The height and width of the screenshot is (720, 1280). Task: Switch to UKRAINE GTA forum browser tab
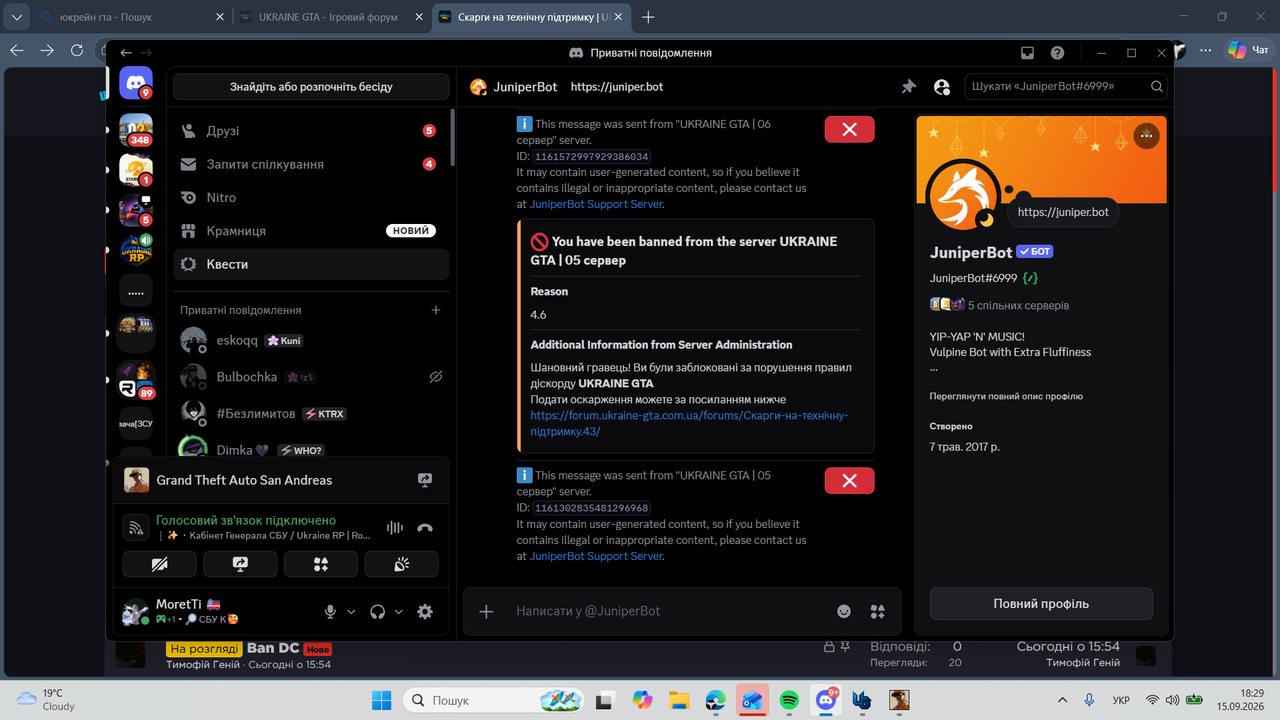(x=330, y=17)
